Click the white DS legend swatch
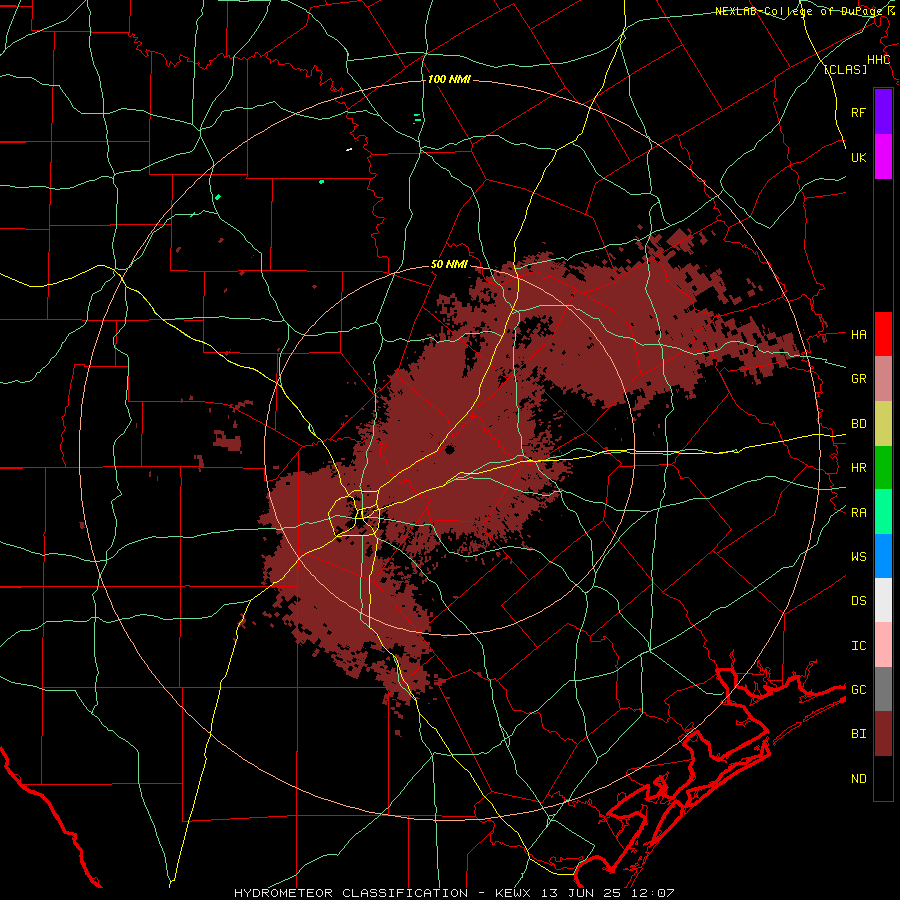The image size is (900, 900). tap(883, 600)
